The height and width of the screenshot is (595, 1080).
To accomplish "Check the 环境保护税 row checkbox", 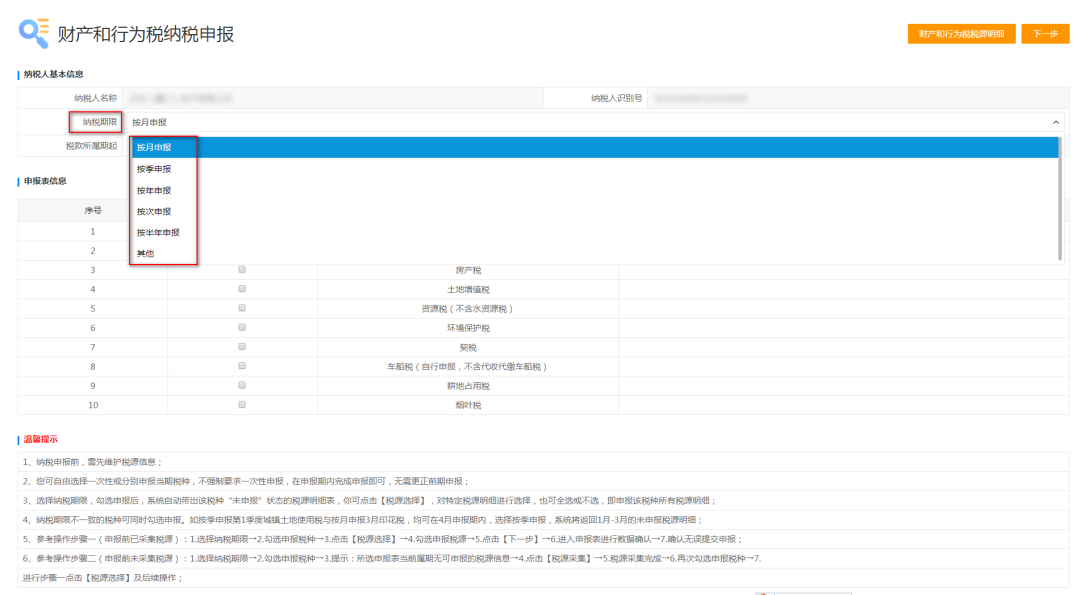I will click(x=242, y=328).
